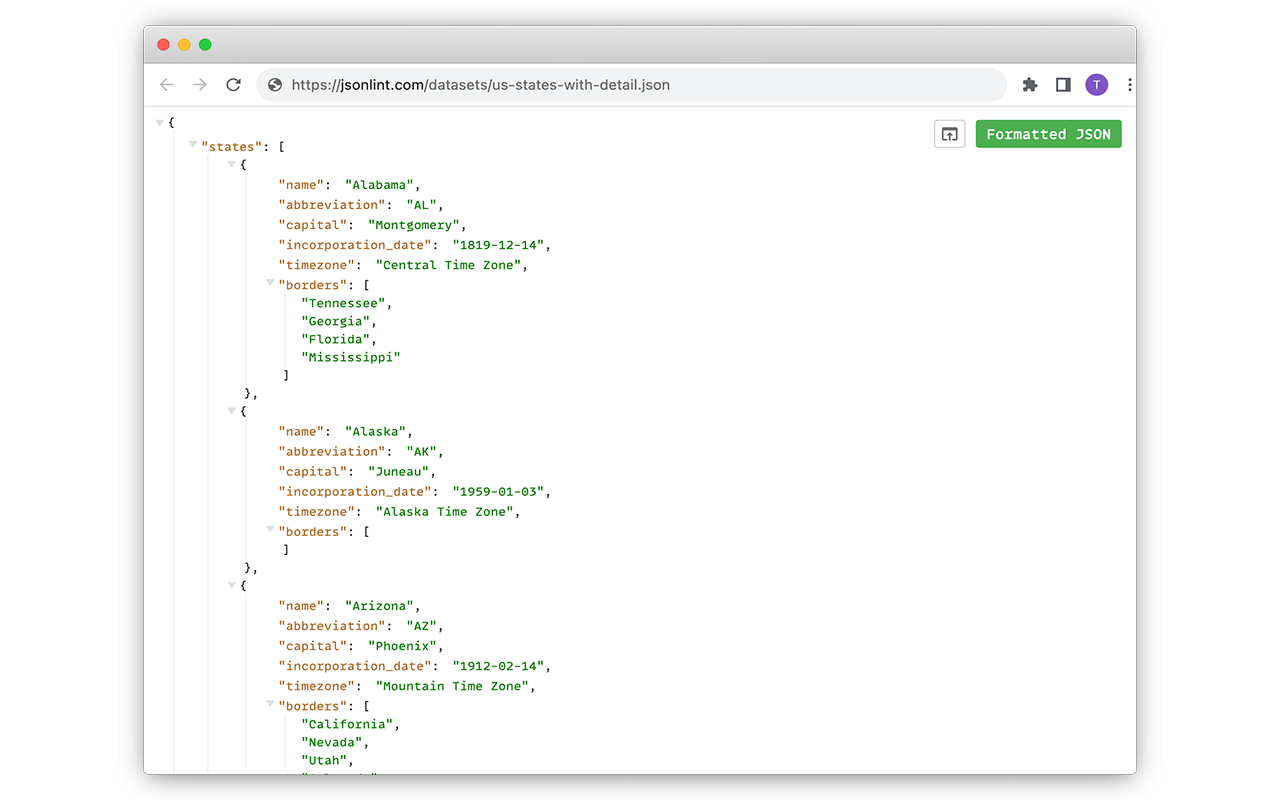The image size is (1280, 800).
Task: Open the purple T profile avatar
Action: click(x=1096, y=85)
